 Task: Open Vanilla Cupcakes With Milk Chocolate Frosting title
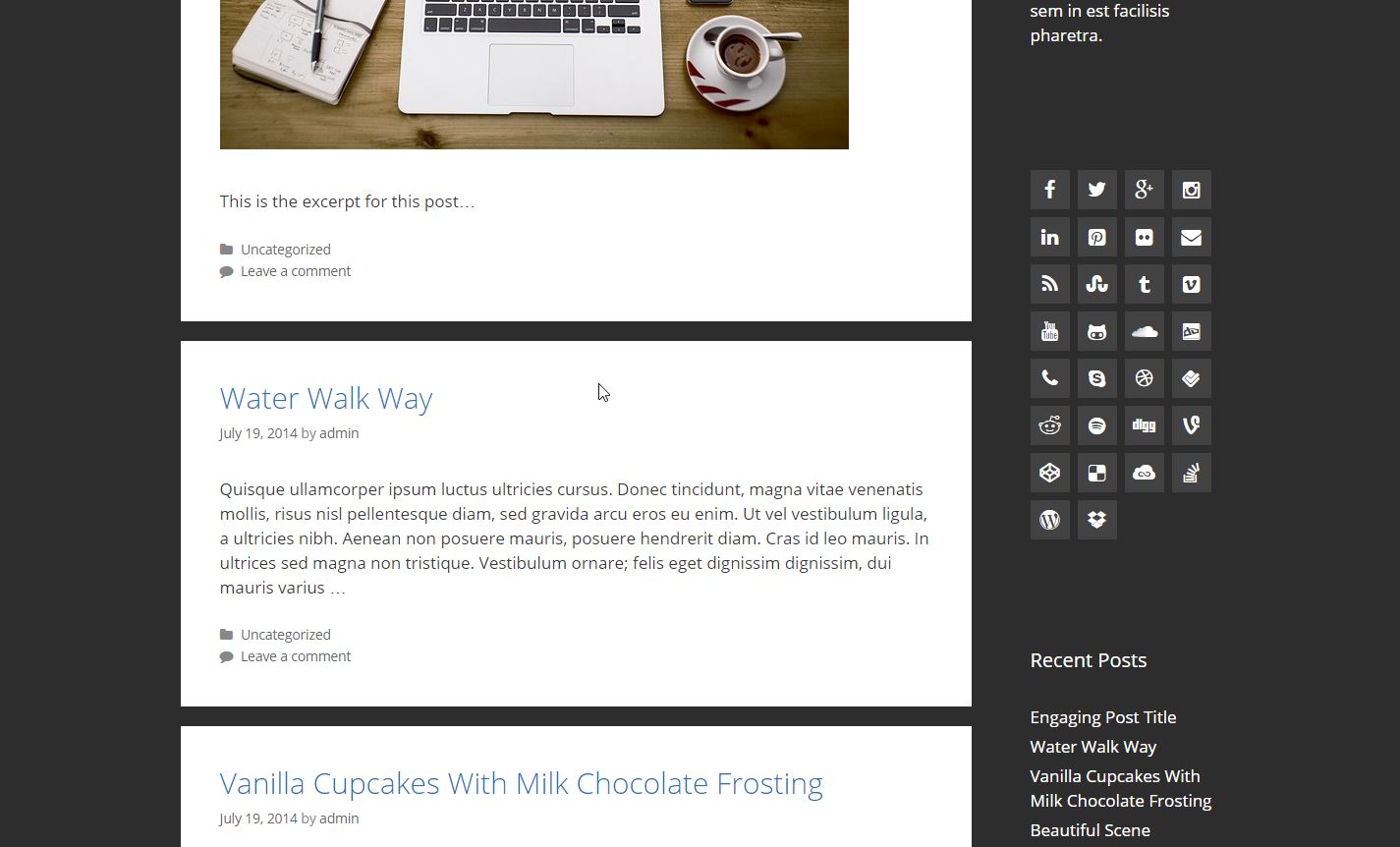[521, 783]
